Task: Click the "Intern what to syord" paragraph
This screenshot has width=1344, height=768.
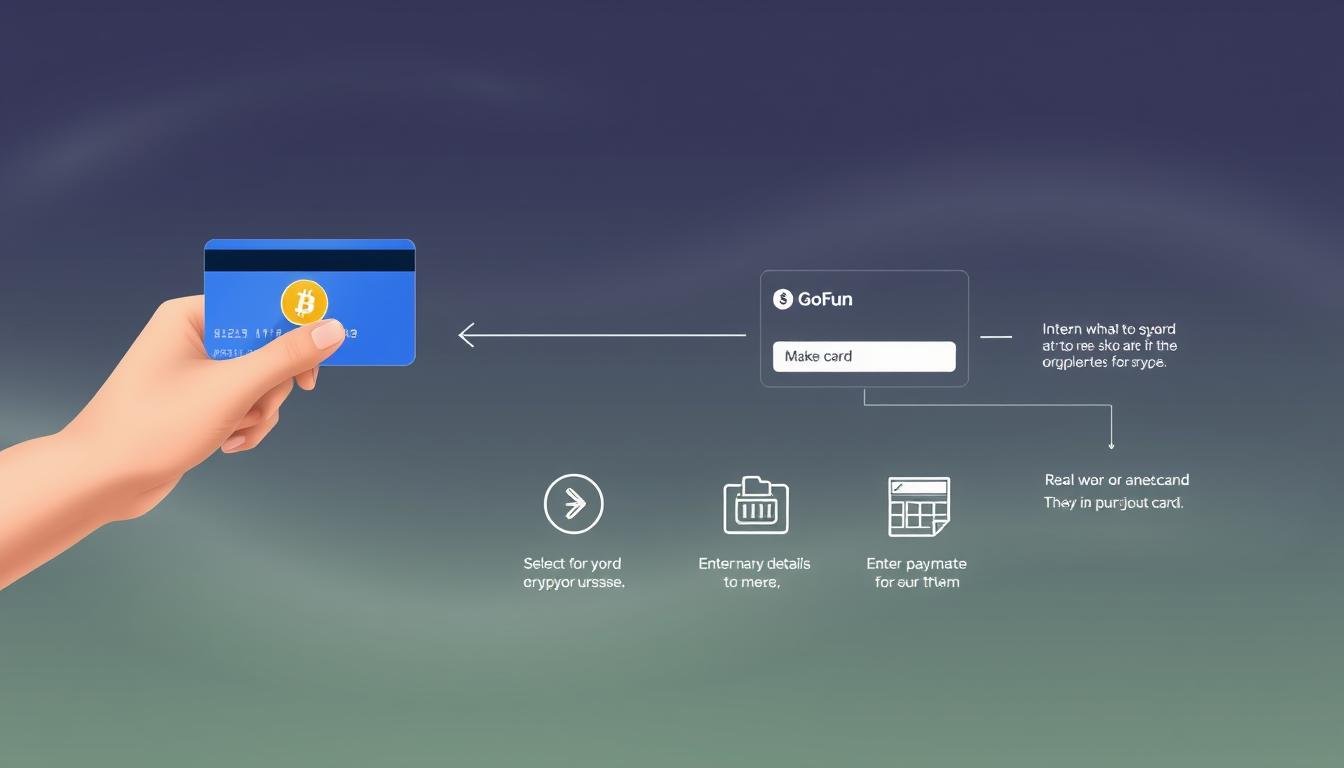Action: click(1109, 345)
